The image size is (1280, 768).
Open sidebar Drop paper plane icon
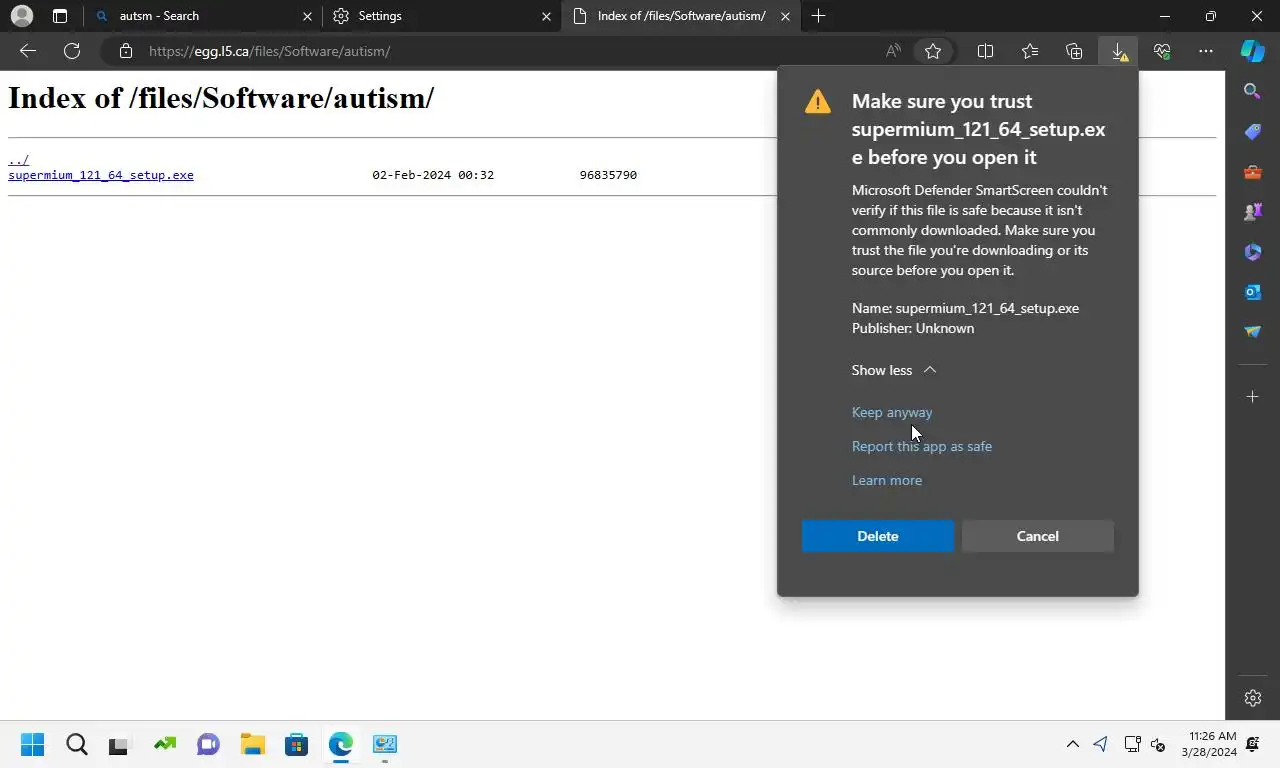[x=1252, y=332]
